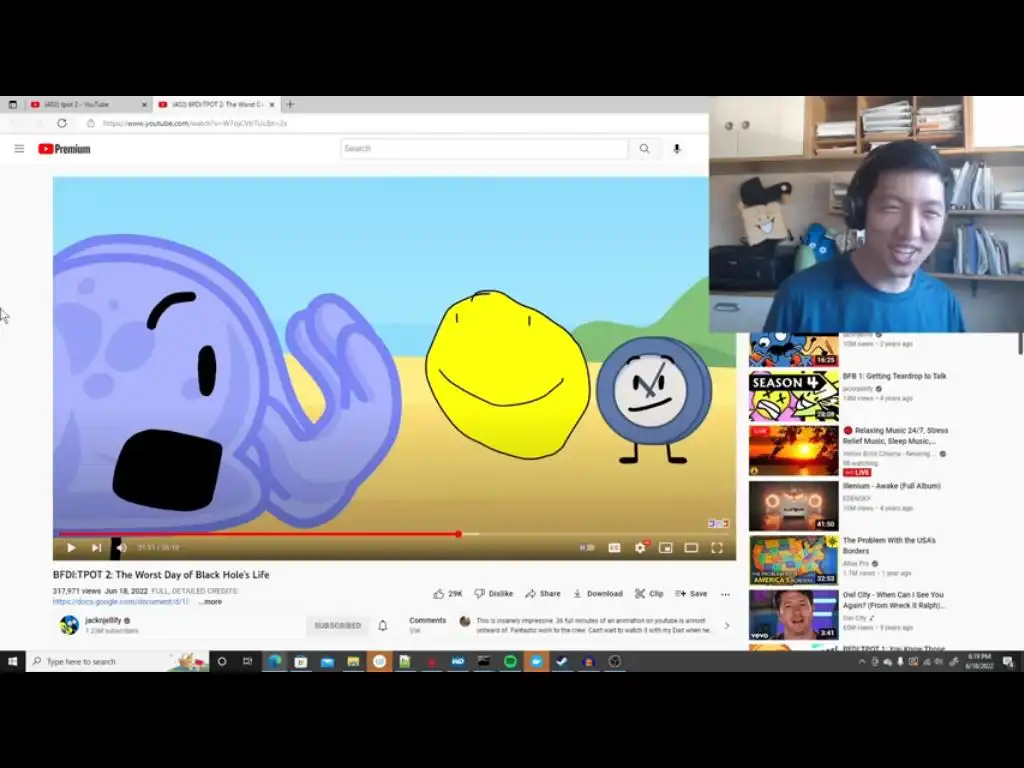Screen dimensions: 1024x768
Task: Reload the page
Action: point(62,123)
